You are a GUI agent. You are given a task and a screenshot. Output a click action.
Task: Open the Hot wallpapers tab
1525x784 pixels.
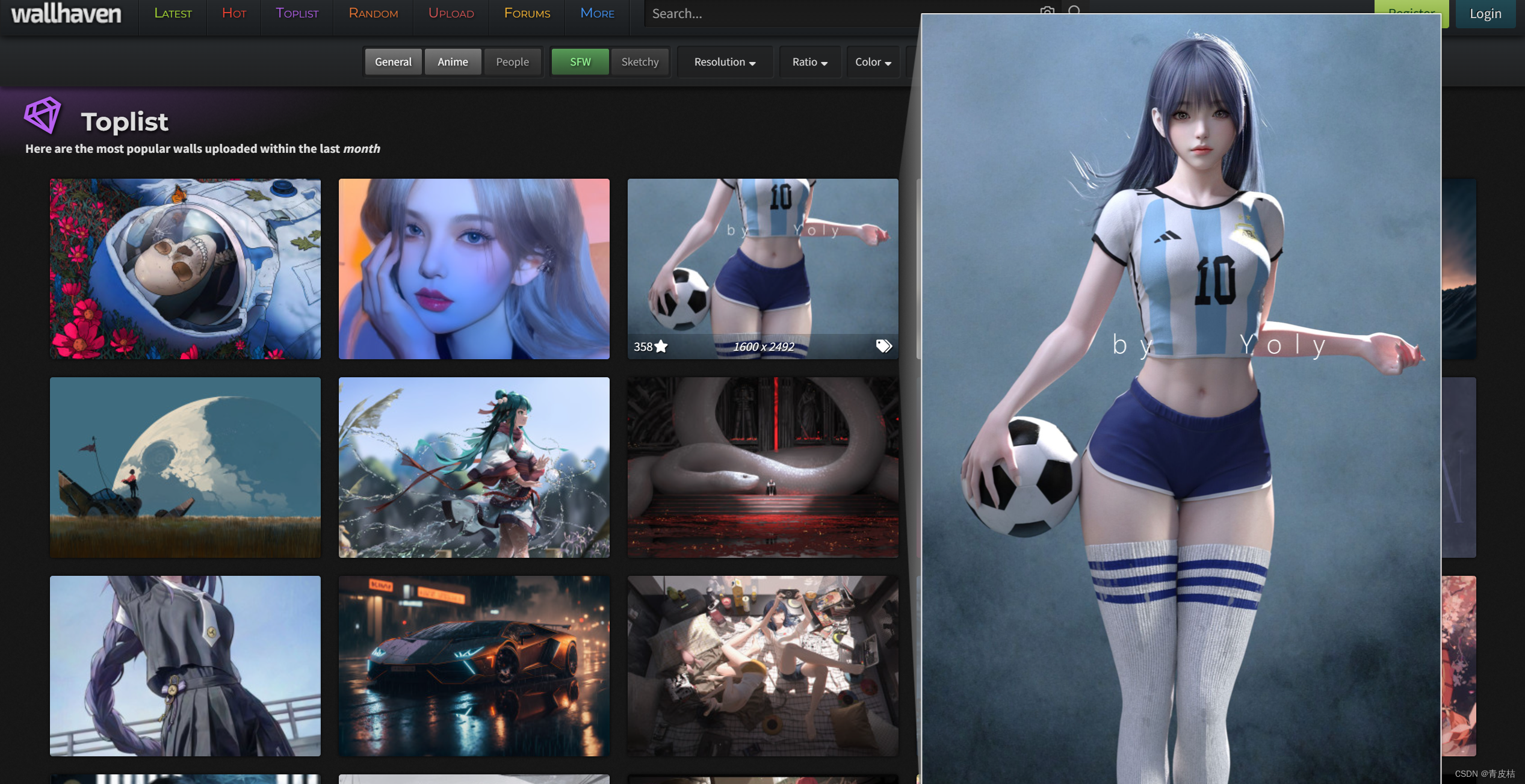[234, 13]
